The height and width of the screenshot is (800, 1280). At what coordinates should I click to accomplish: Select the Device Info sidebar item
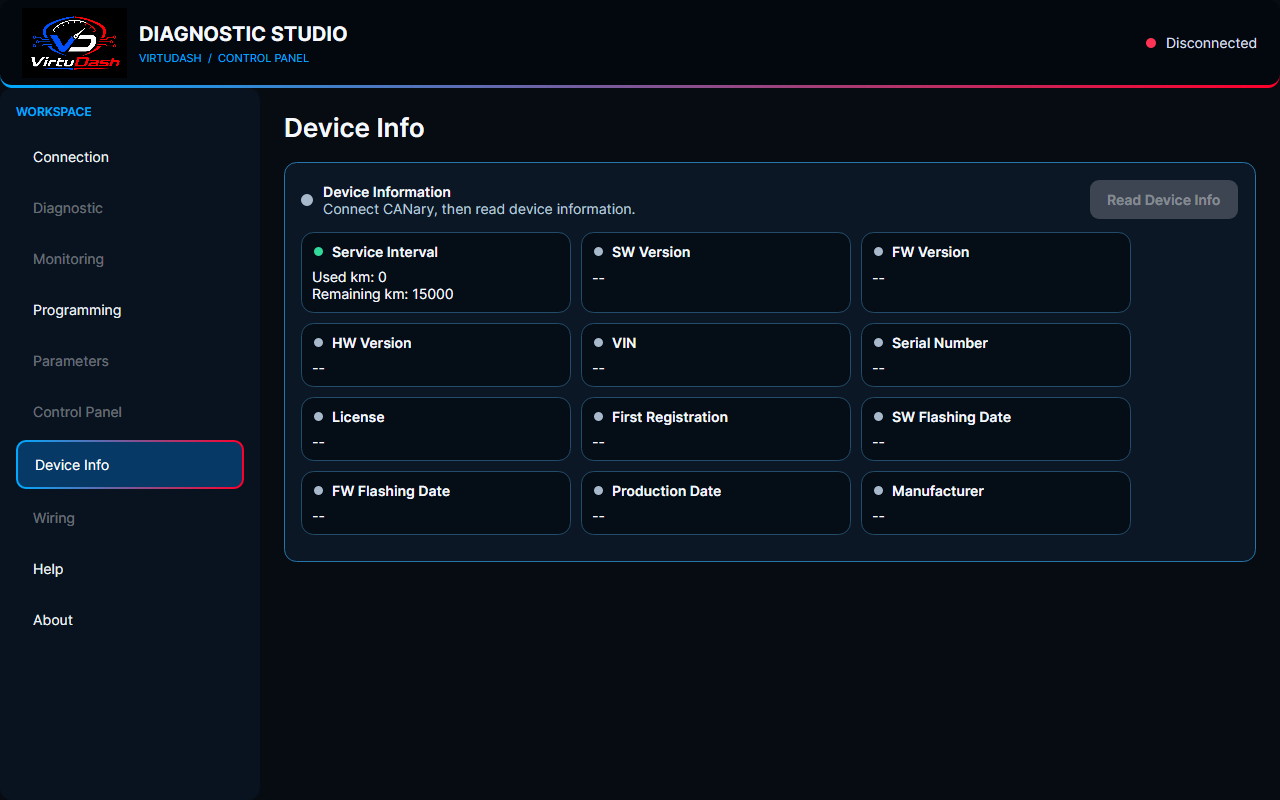click(130, 465)
